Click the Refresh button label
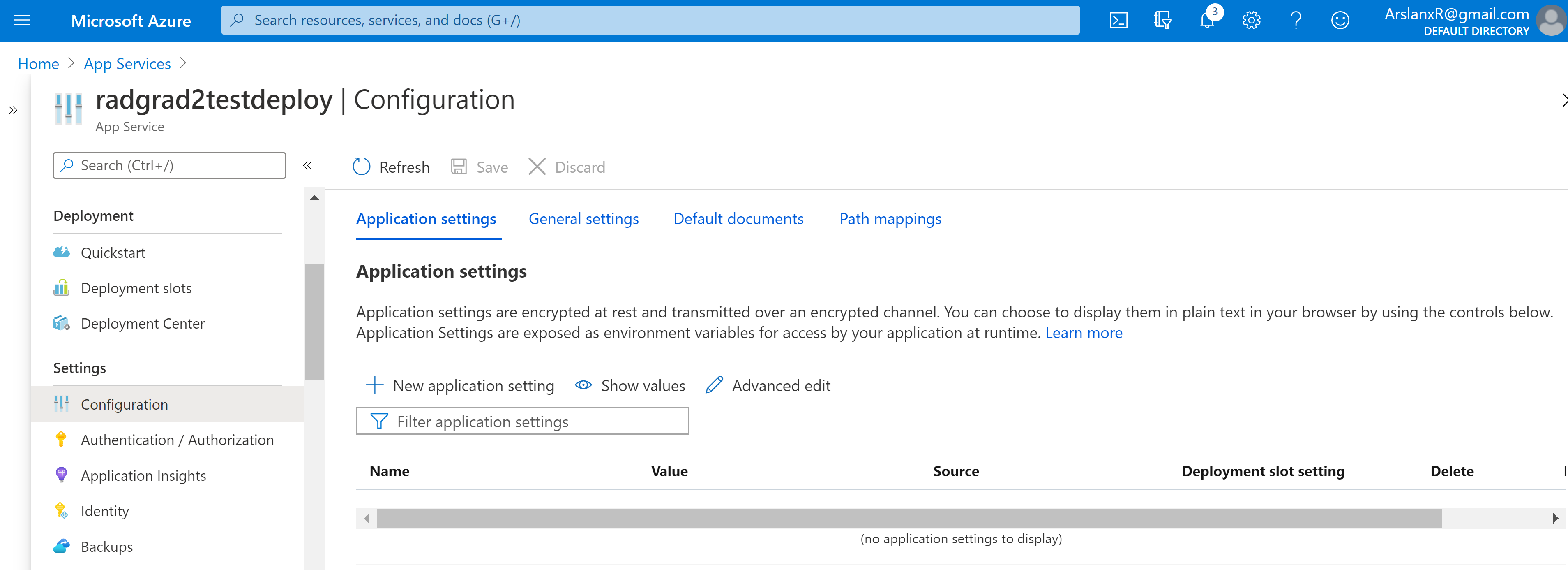Viewport: 1568px width, 570px height. 404,167
